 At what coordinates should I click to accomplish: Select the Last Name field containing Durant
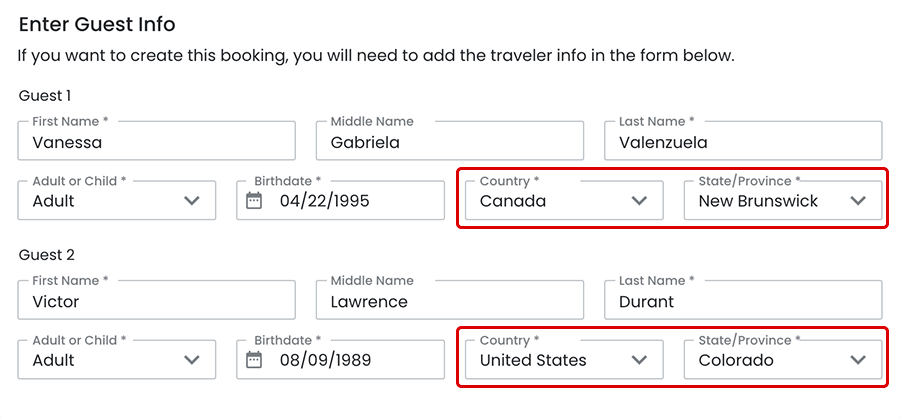[743, 301]
